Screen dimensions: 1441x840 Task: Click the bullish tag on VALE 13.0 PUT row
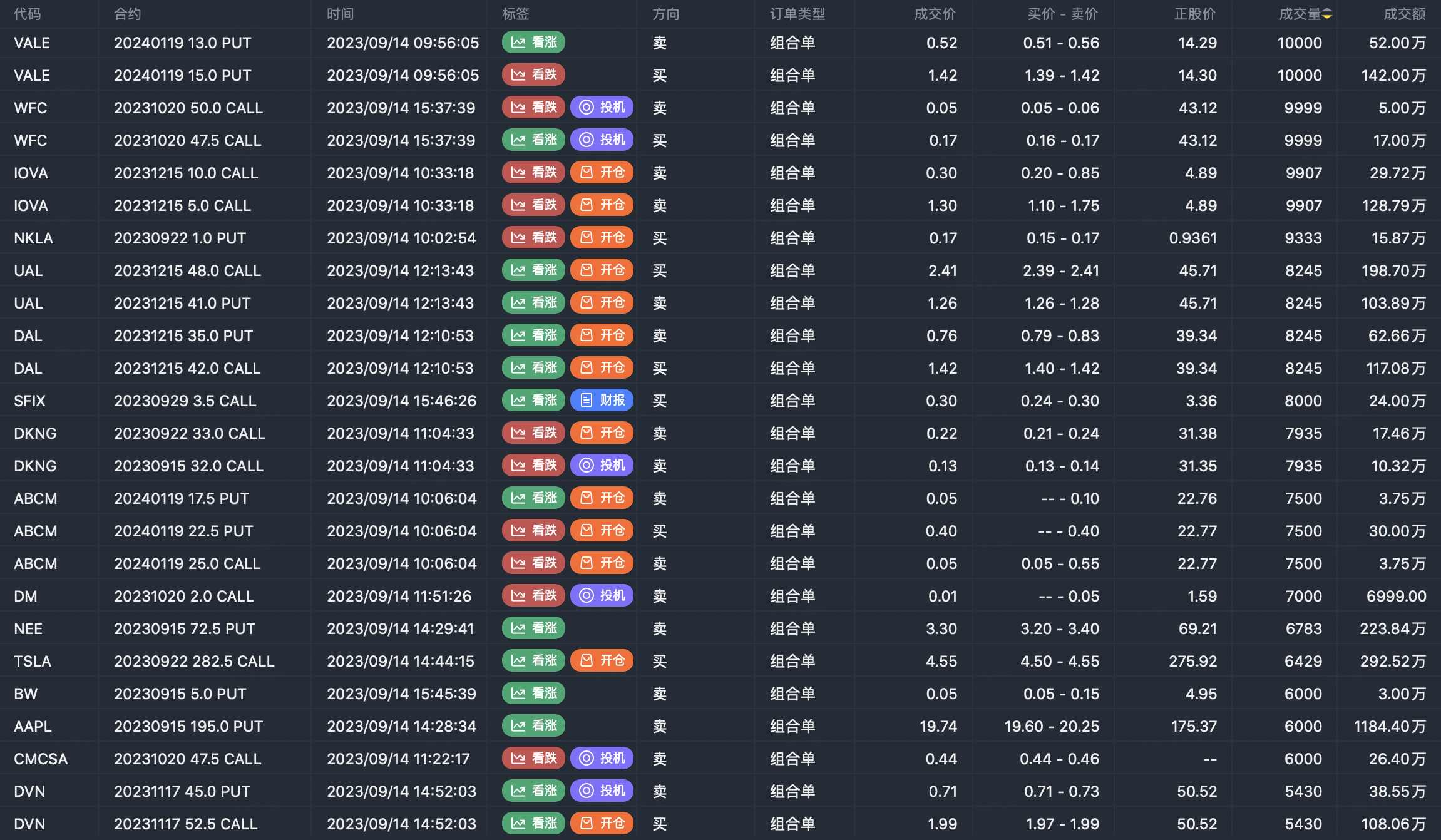[x=533, y=43]
